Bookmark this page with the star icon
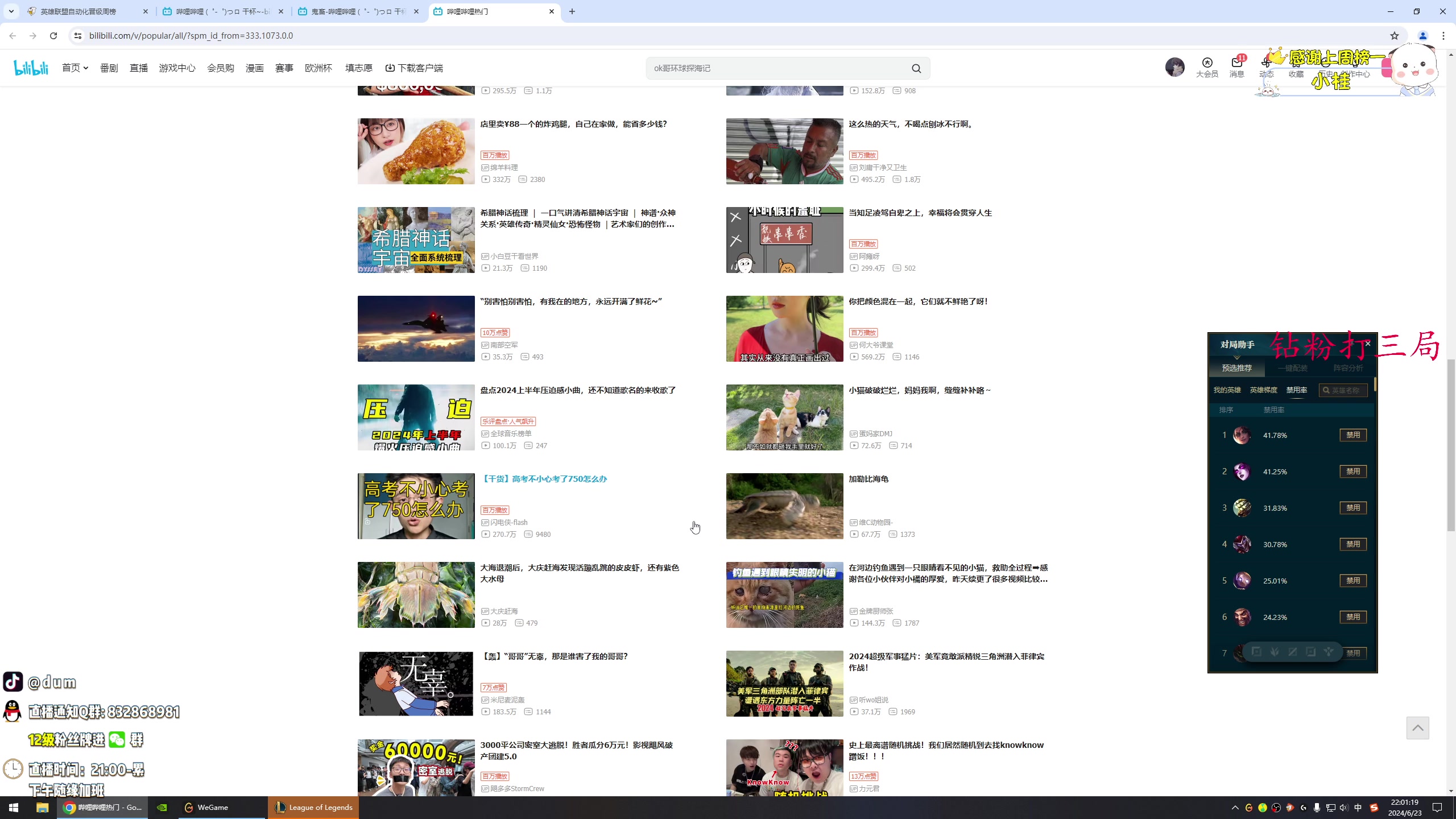The height and width of the screenshot is (819, 1456). pyautogui.click(x=1395, y=35)
